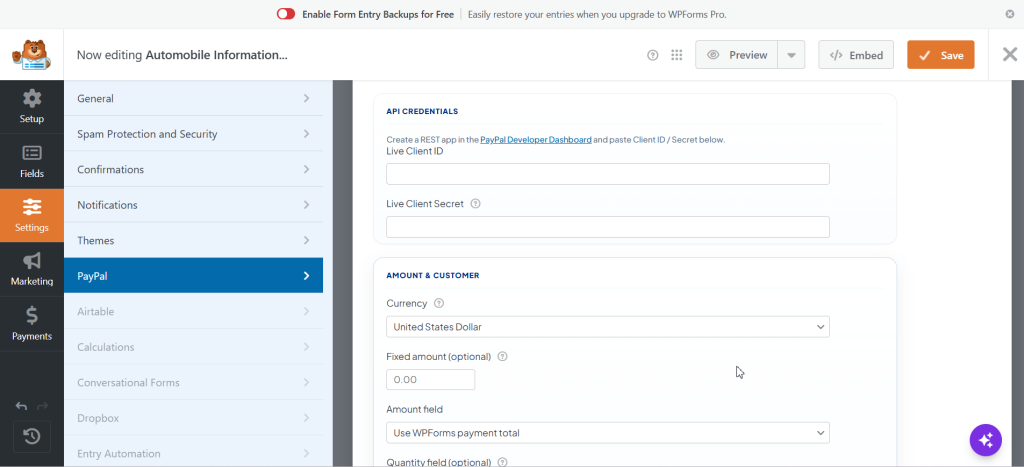The image size is (1024, 467).
Task: Expand the Themes section
Action: (193, 240)
